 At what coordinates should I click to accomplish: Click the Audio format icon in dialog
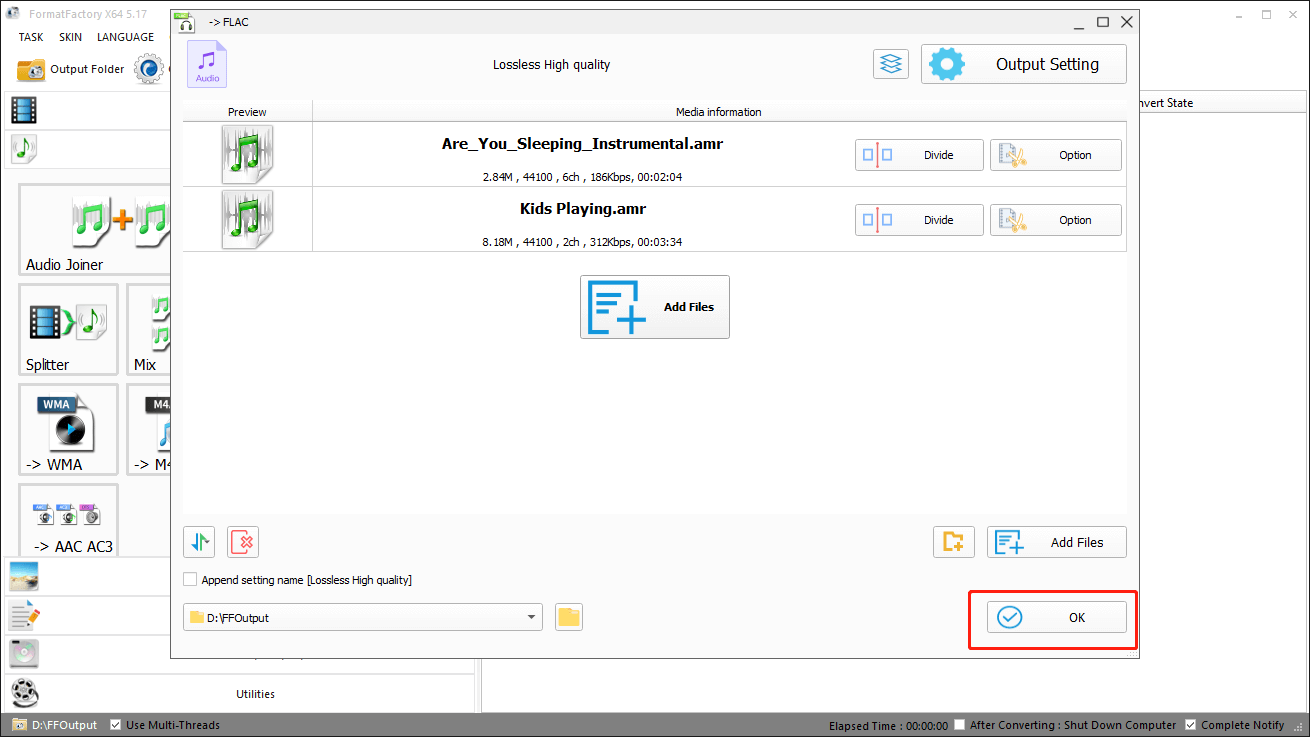point(207,64)
